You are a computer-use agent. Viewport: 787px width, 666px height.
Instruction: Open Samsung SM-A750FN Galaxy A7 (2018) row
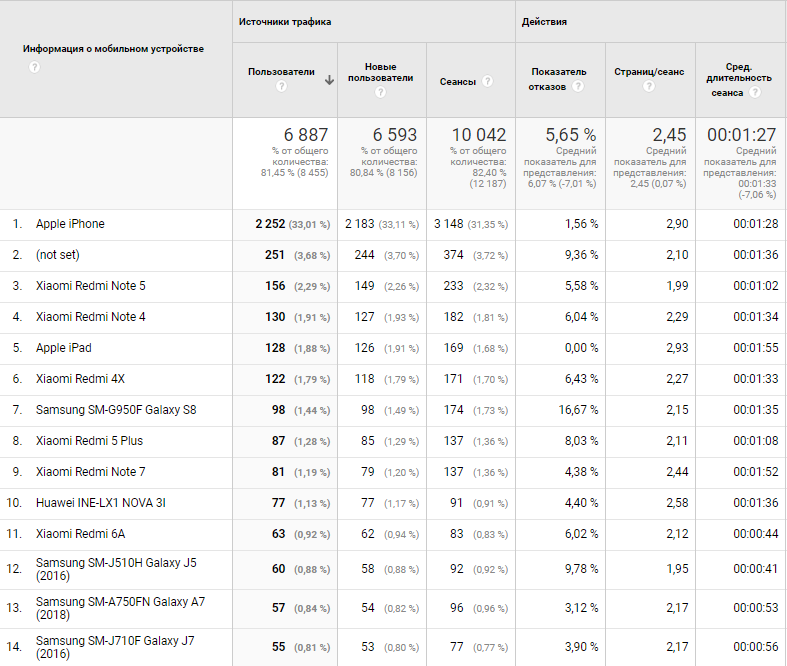coord(120,608)
